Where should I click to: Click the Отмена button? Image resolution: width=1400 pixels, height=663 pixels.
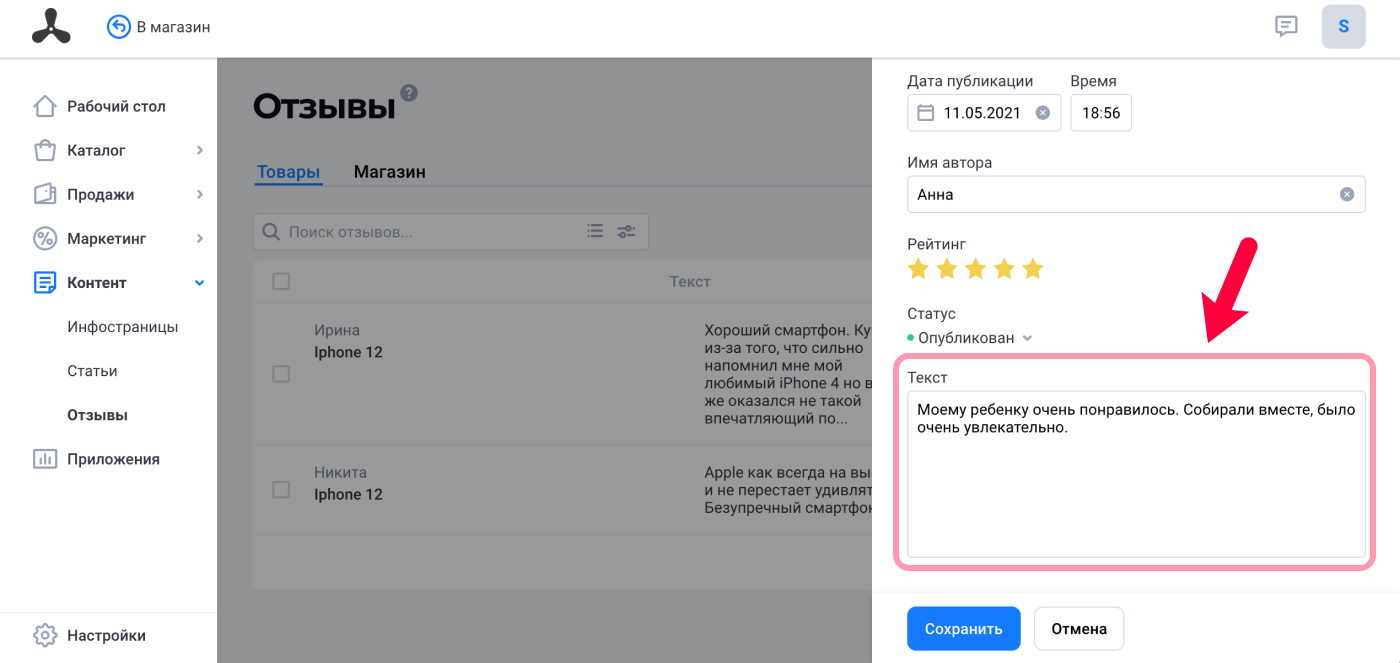(x=1079, y=629)
